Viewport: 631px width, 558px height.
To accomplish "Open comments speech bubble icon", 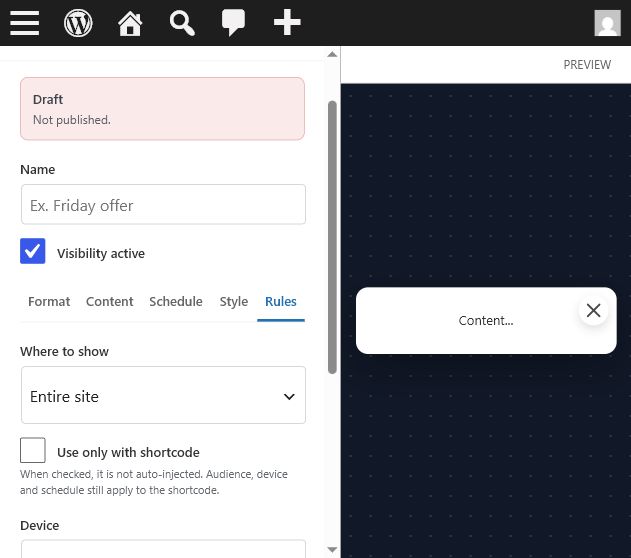I will pyautogui.click(x=233, y=23).
